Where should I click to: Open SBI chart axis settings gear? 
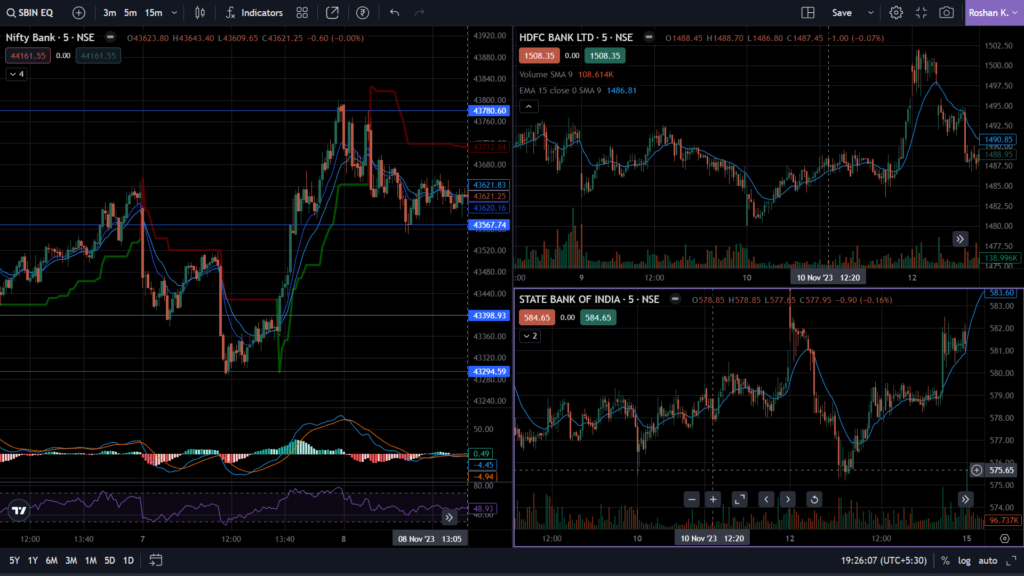pyautogui.click(x=1004, y=539)
